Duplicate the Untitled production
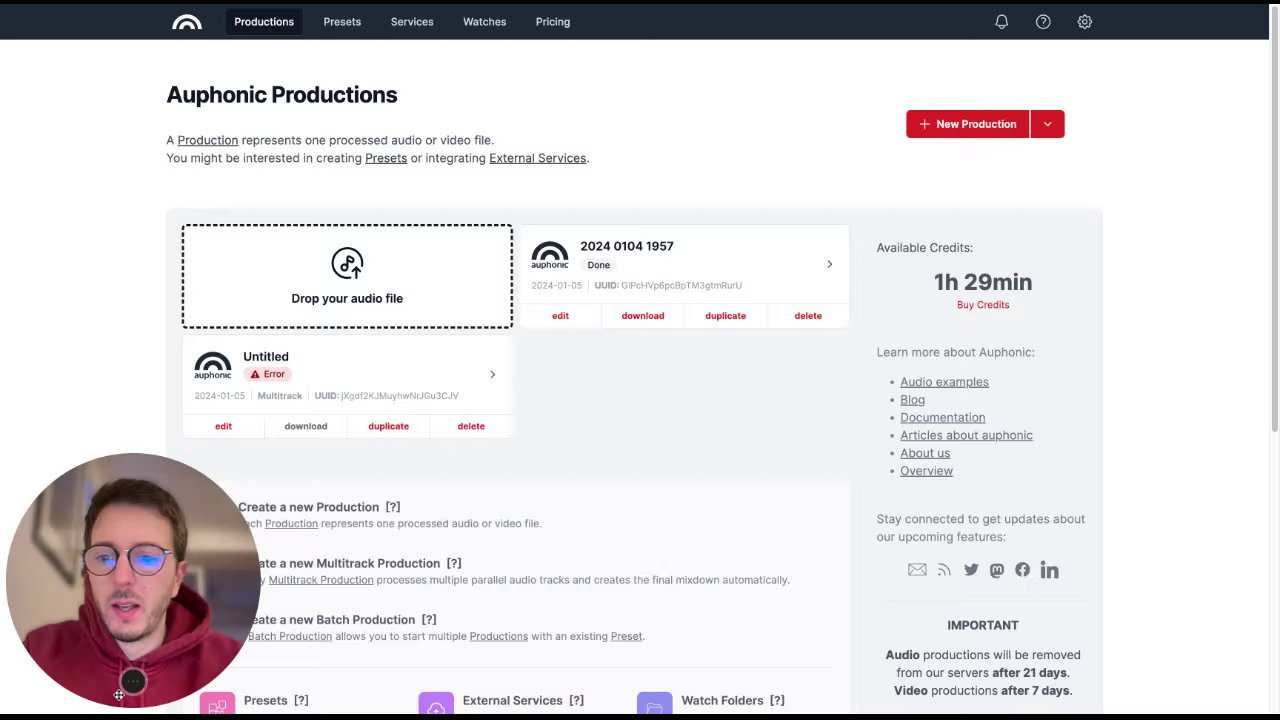The height and width of the screenshot is (720, 1280). pyautogui.click(x=388, y=426)
